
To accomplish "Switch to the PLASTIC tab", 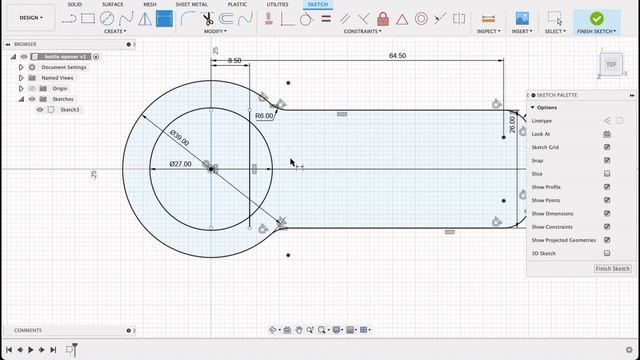I will (x=237, y=4).
